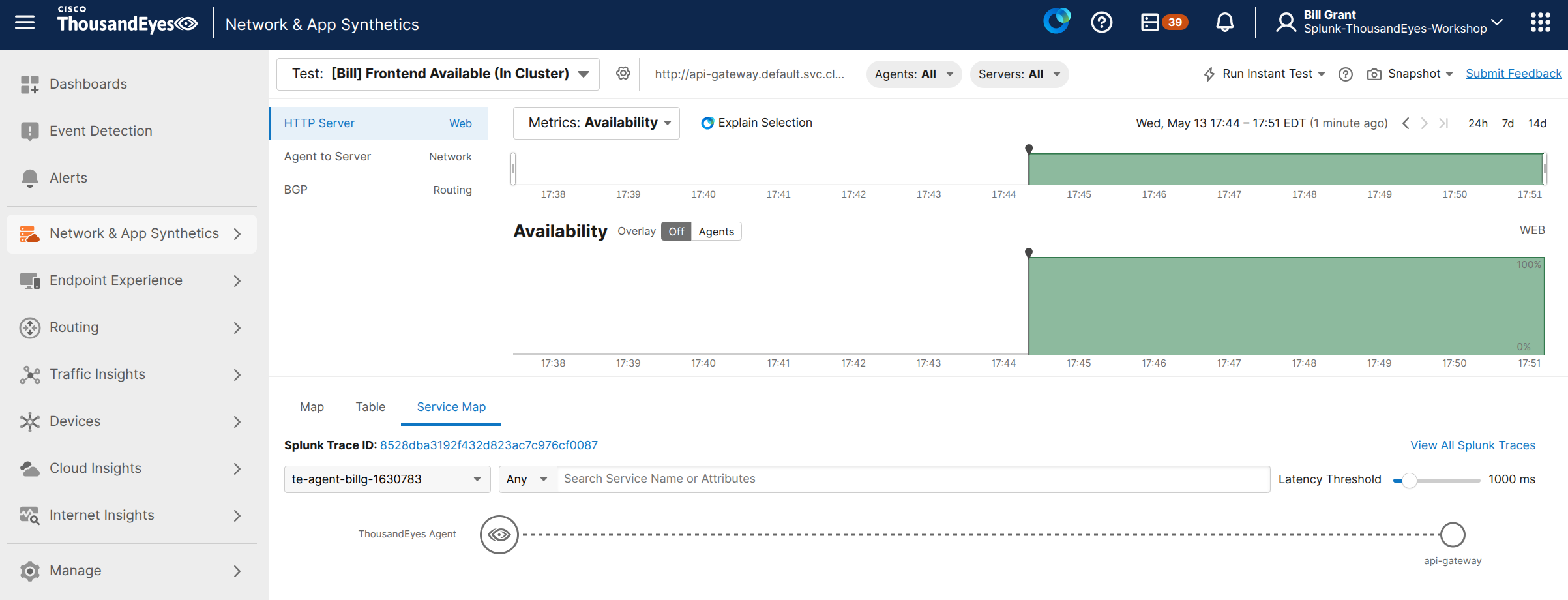Expand the Internet Insights sidebar chevron
Image resolution: width=1568 pixels, height=600 pixels.
[237, 516]
